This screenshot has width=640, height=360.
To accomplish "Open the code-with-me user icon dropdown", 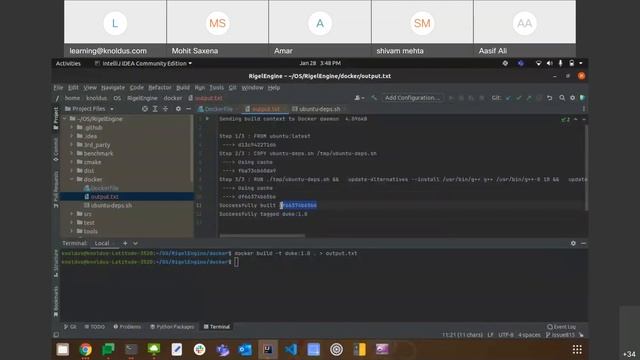I will click(359, 98).
